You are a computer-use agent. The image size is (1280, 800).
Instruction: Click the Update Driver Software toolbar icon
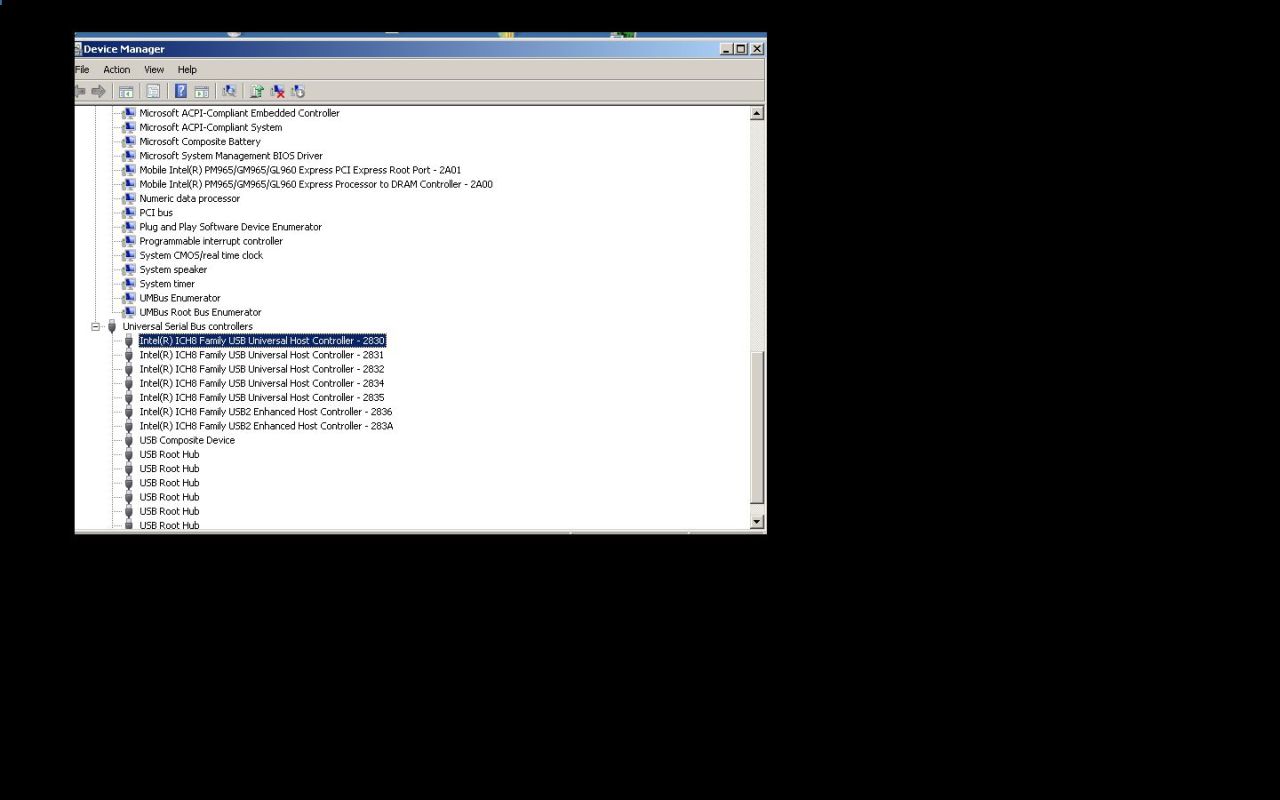coord(257,91)
